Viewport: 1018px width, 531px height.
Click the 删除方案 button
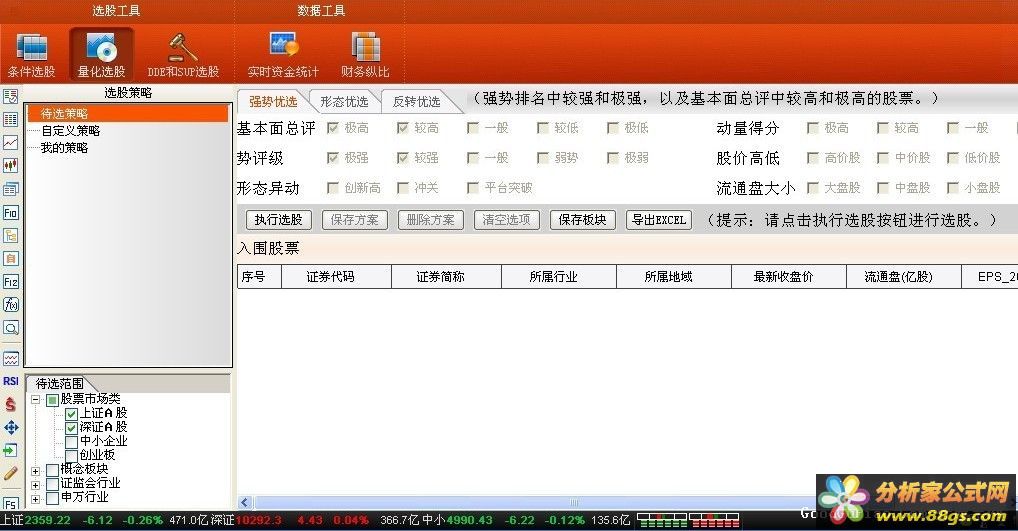(x=430, y=220)
